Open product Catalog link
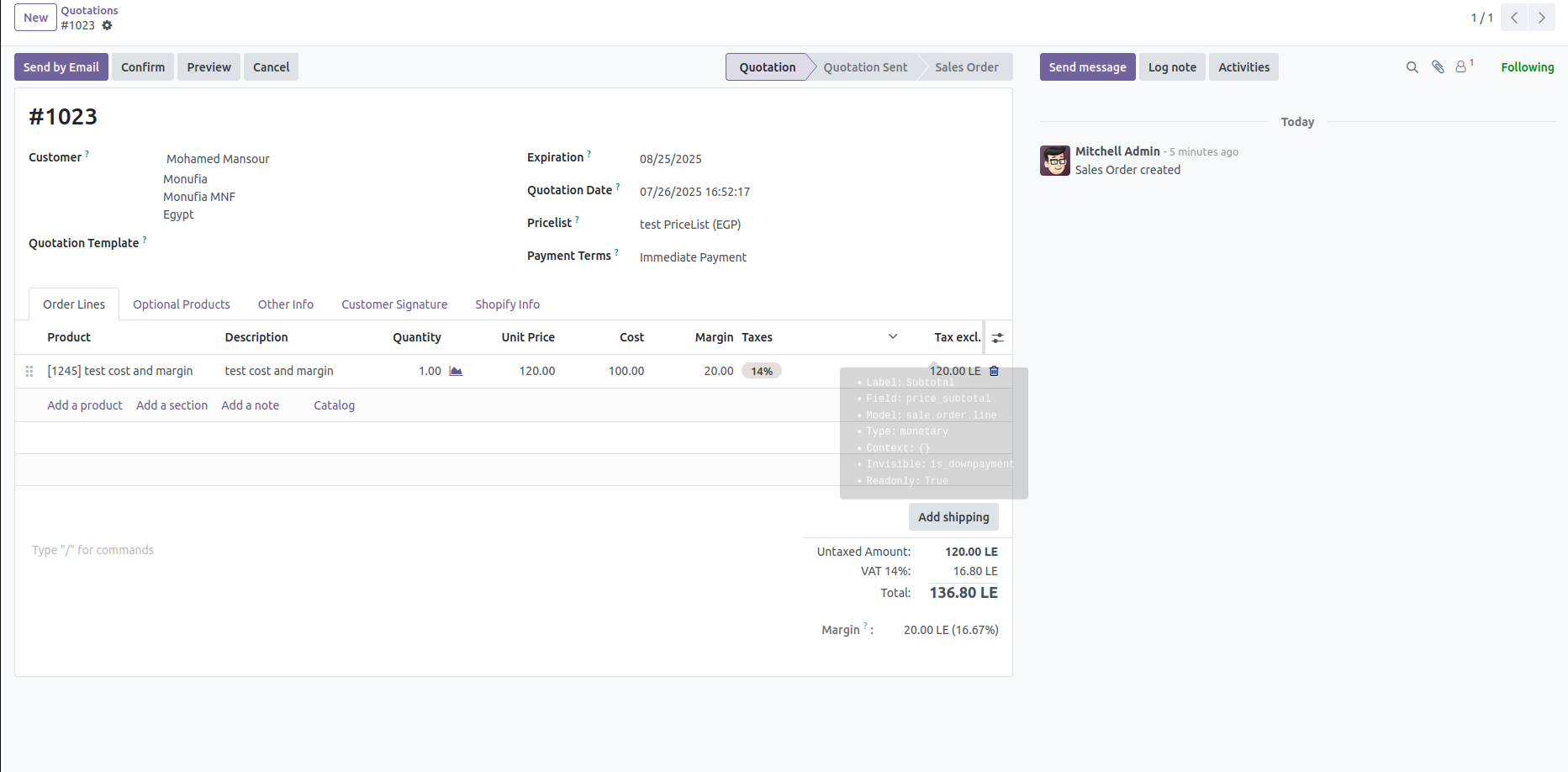This screenshot has width=1568, height=772. pos(334,405)
